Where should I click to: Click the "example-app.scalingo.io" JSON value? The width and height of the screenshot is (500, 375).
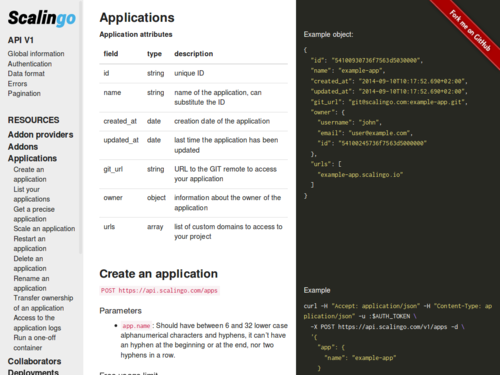(360, 175)
